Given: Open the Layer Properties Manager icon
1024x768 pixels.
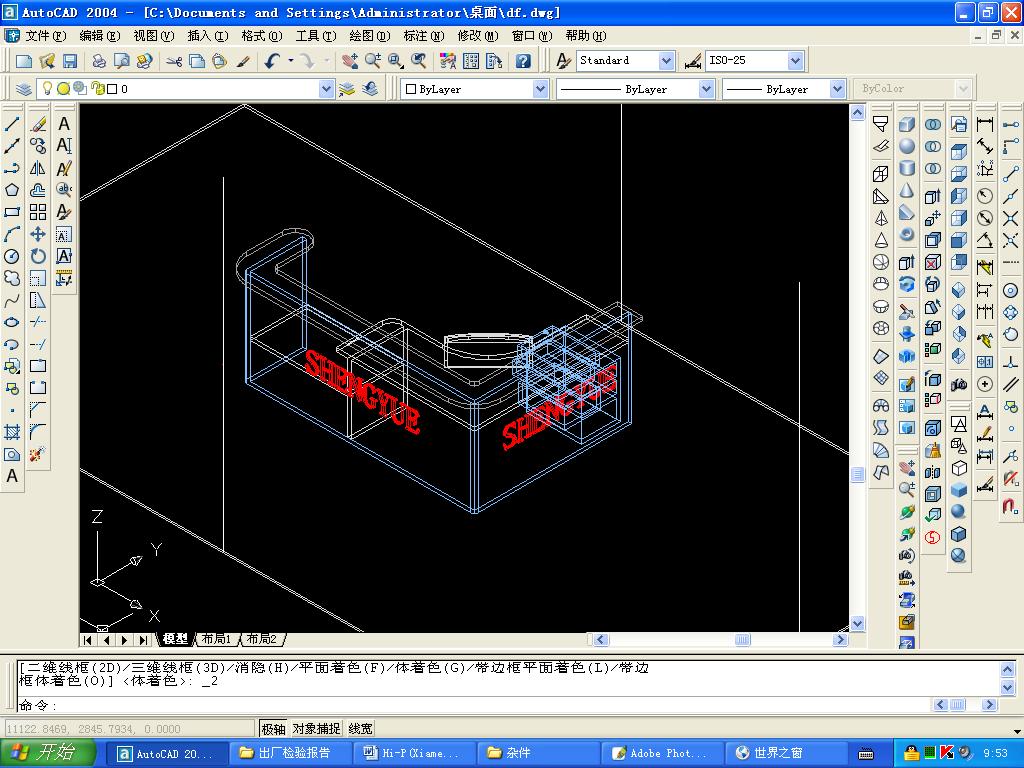Looking at the screenshot, I should pyautogui.click(x=24, y=89).
